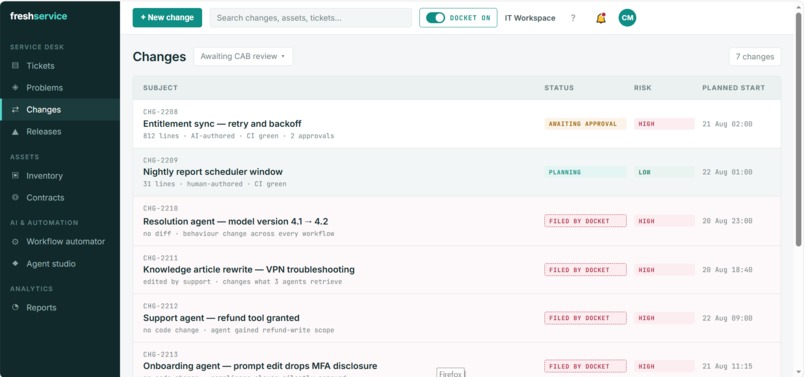Open change Nightly report scheduler window

tap(213, 172)
